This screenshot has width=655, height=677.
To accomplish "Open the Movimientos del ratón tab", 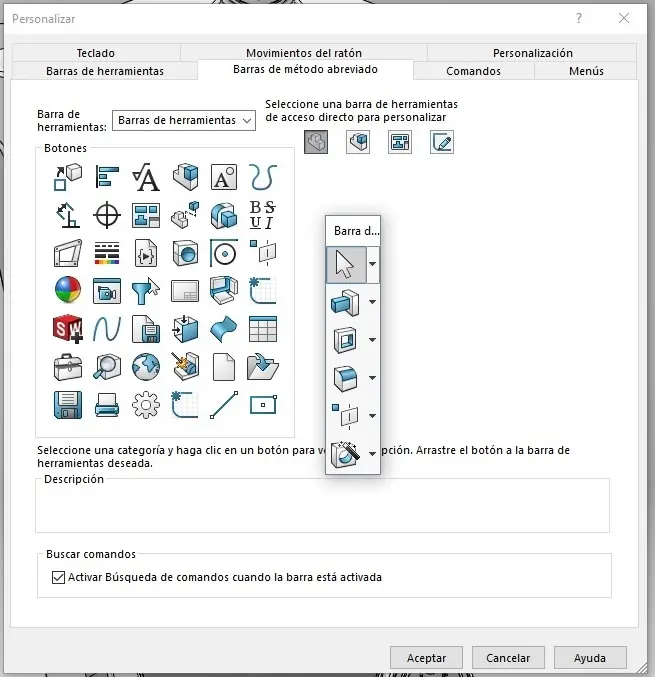I will tap(304, 53).
